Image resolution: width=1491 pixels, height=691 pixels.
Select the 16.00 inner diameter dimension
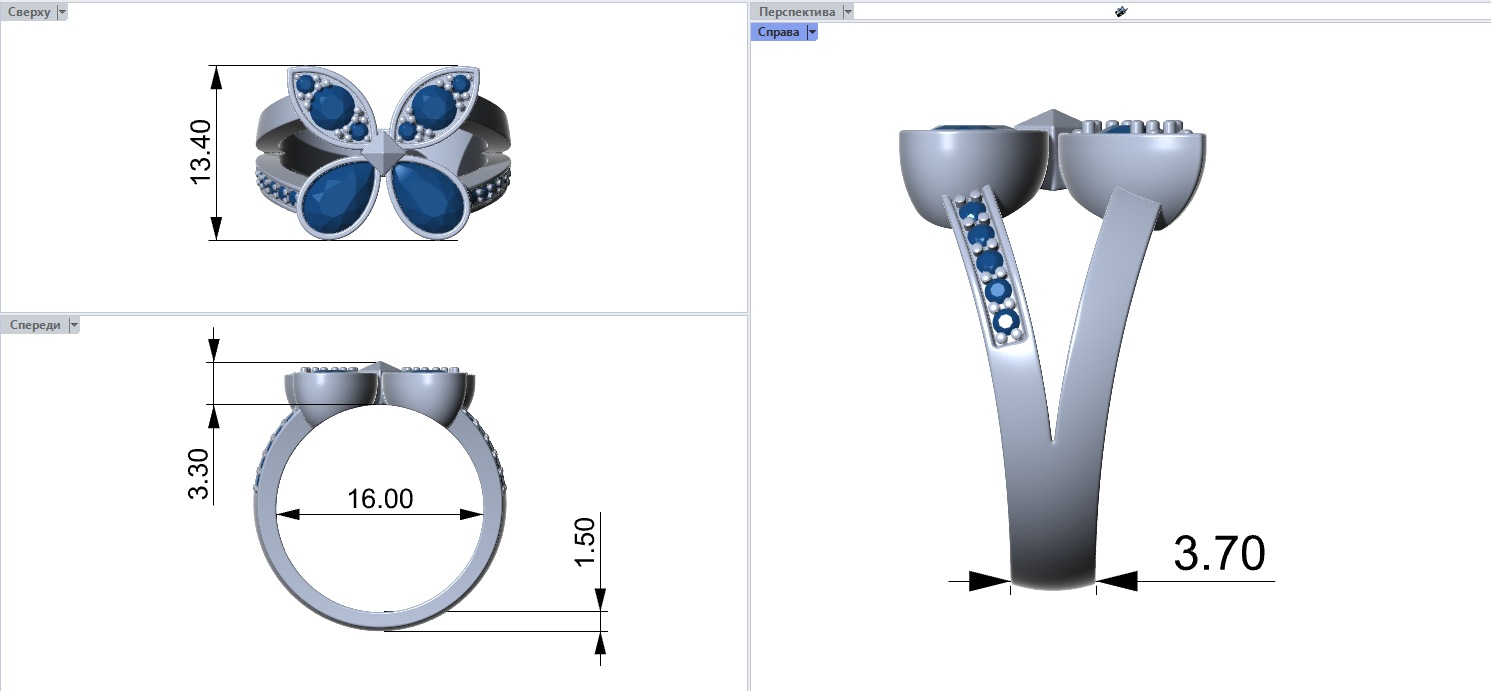pos(380,499)
